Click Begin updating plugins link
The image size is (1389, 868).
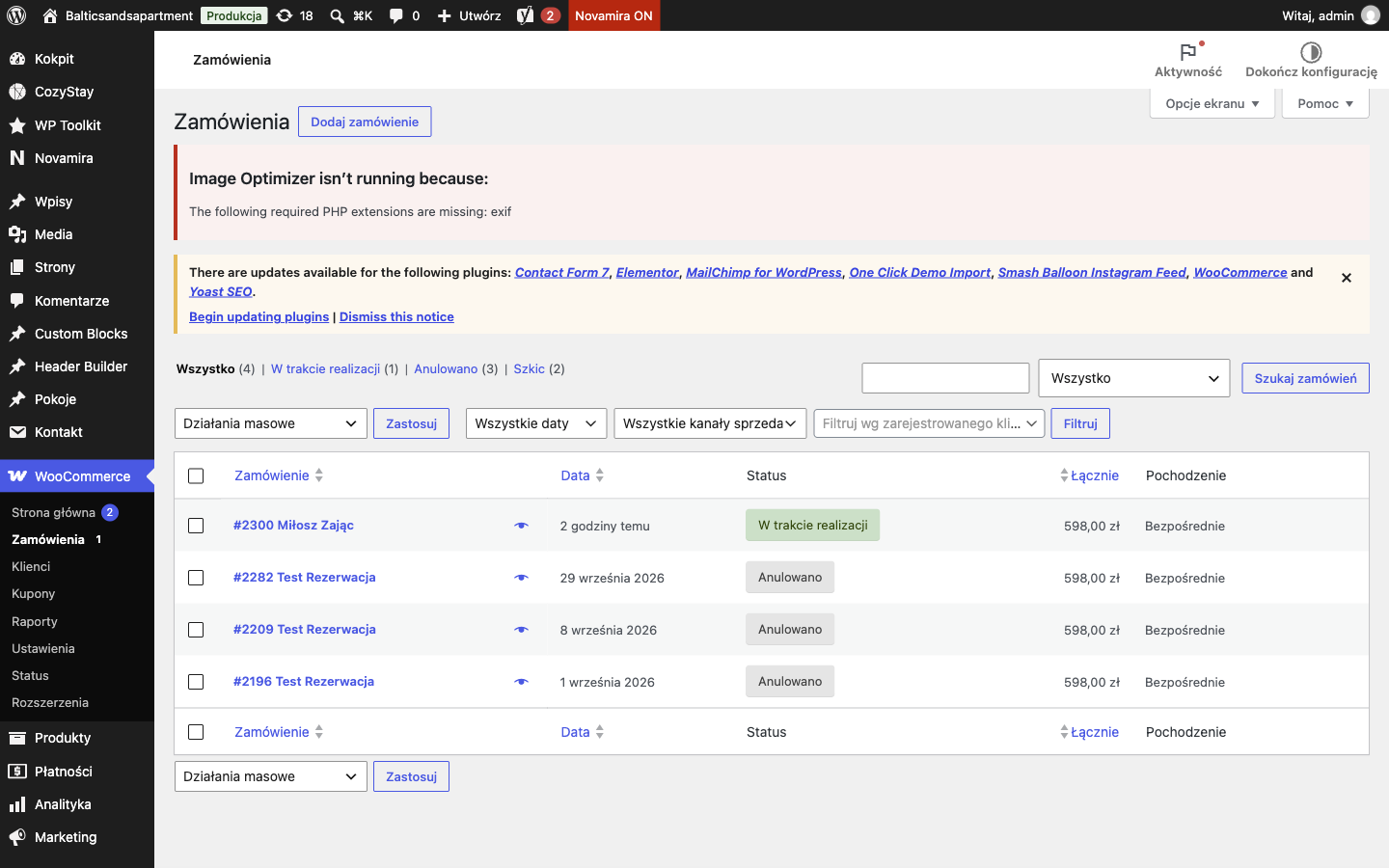259,317
